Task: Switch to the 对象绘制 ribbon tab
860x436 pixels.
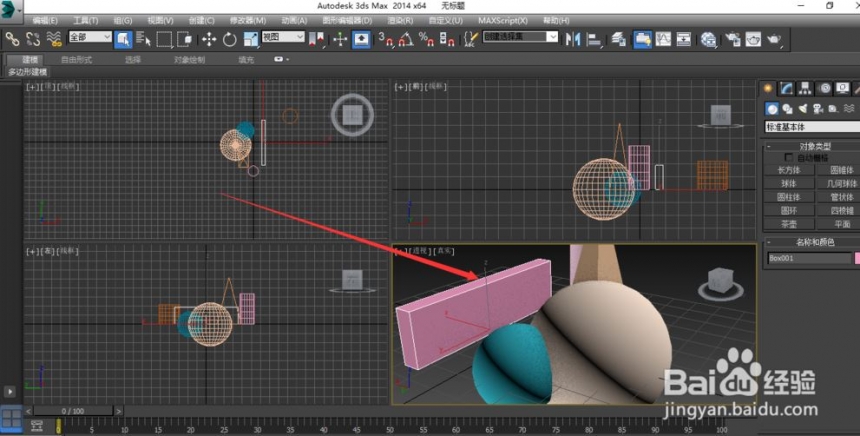Action: (189, 60)
